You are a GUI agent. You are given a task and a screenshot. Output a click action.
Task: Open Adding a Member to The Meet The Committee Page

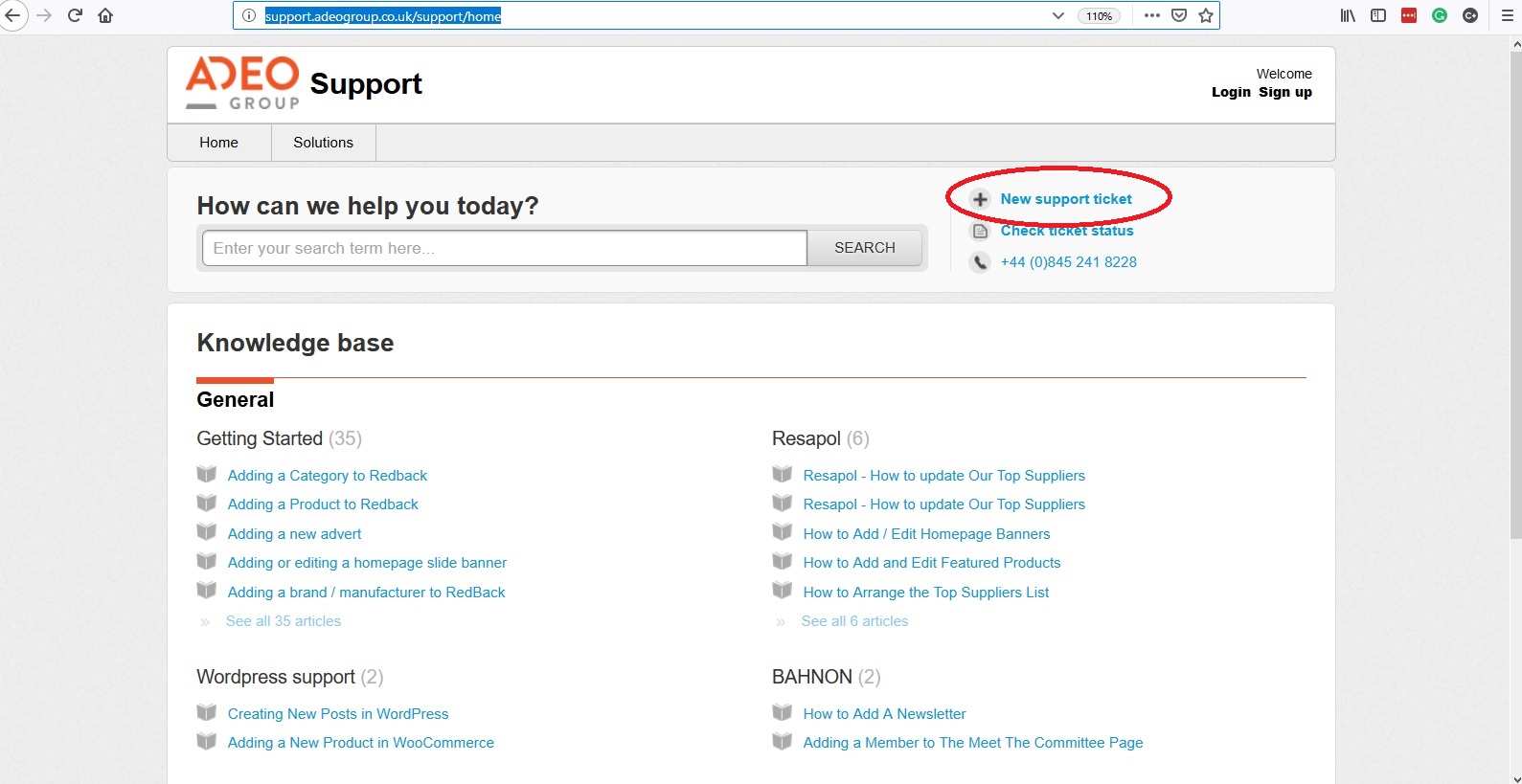coord(973,743)
